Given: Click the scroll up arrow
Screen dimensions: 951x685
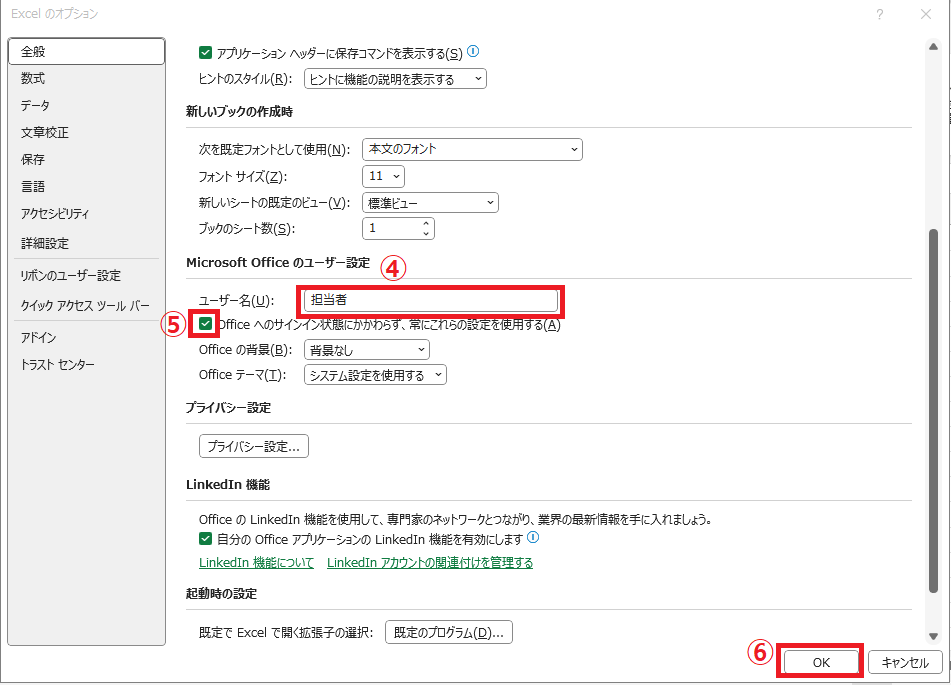Looking at the screenshot, I should point(933,47).
